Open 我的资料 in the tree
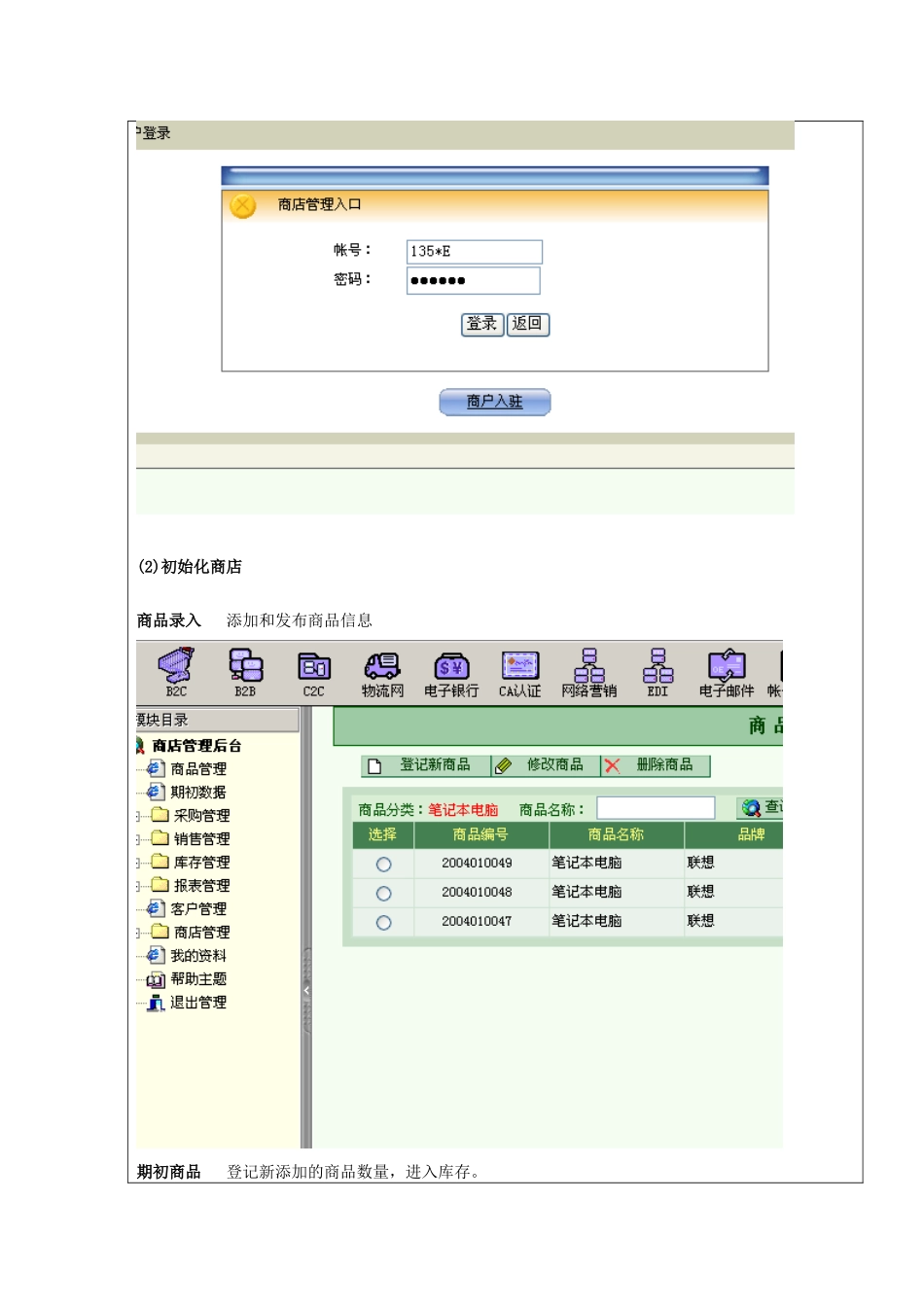This screenshot has width=924, height=1307. (x=198, y=955)
